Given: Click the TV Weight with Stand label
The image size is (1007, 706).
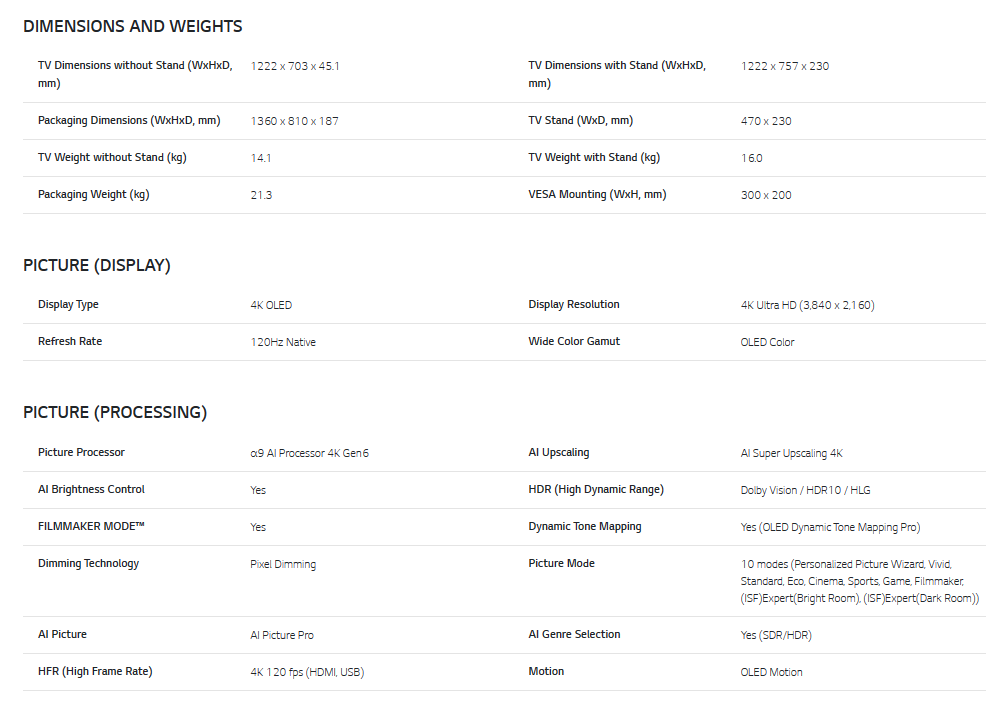Looking at the screenshot, I should 594,158.
